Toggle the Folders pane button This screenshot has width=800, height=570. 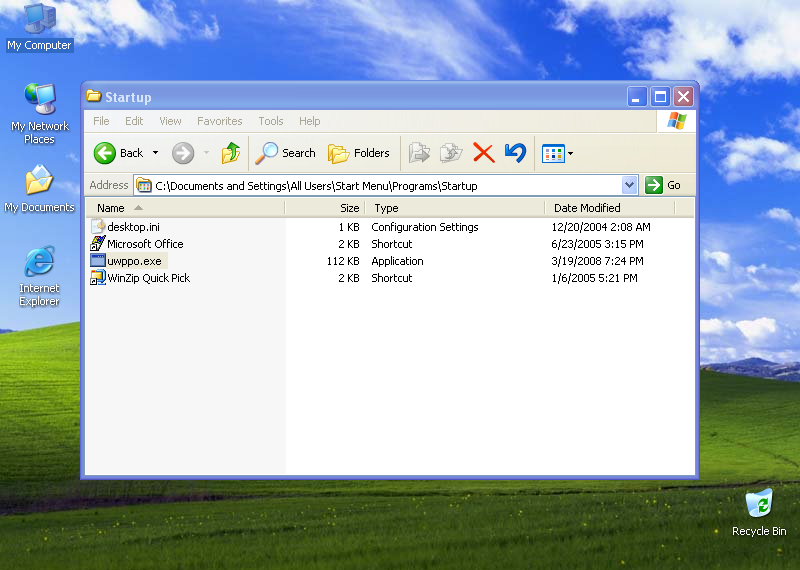[x=359, y=153]
